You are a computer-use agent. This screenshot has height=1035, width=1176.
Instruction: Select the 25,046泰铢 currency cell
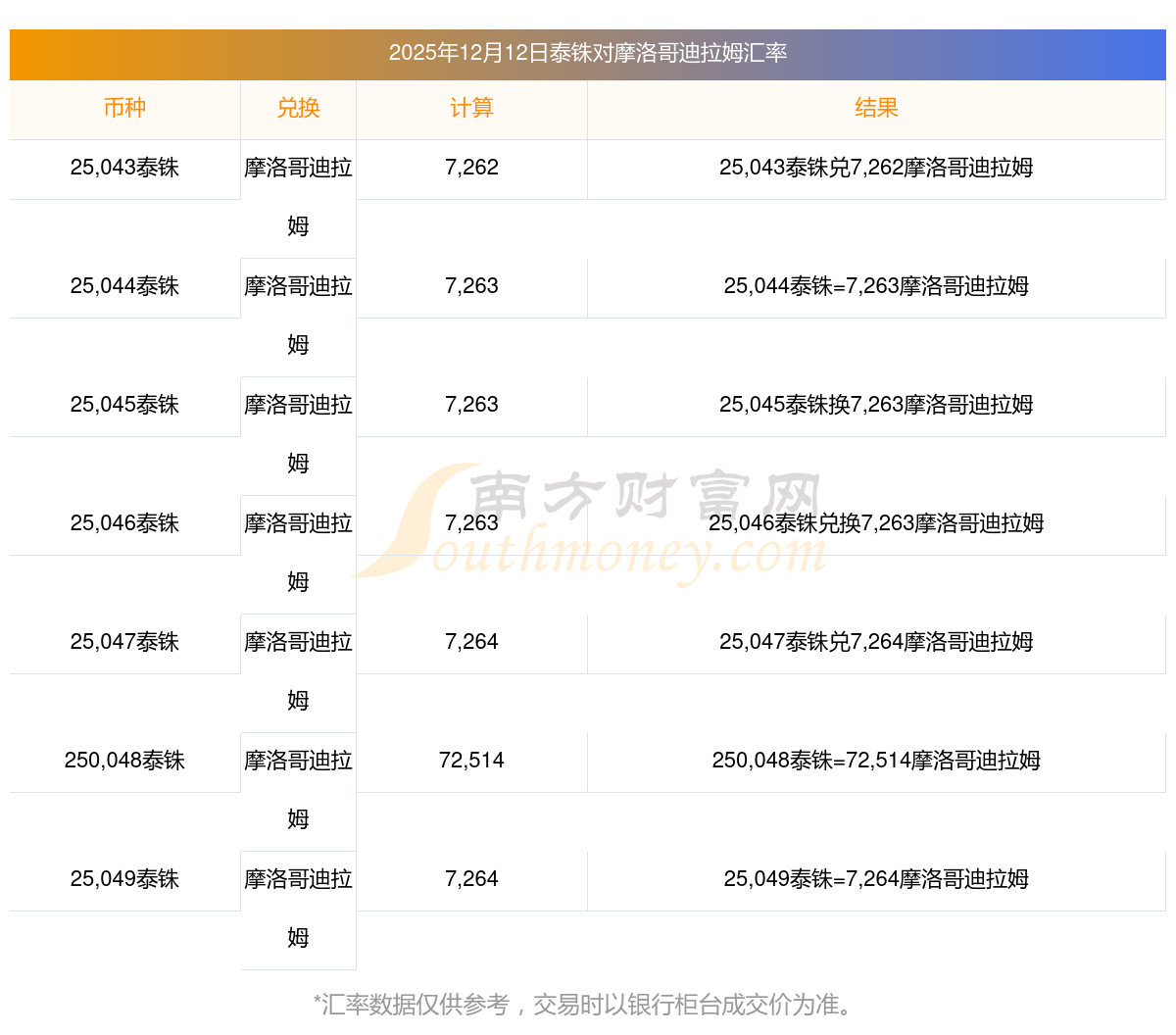tap(124, 523)
